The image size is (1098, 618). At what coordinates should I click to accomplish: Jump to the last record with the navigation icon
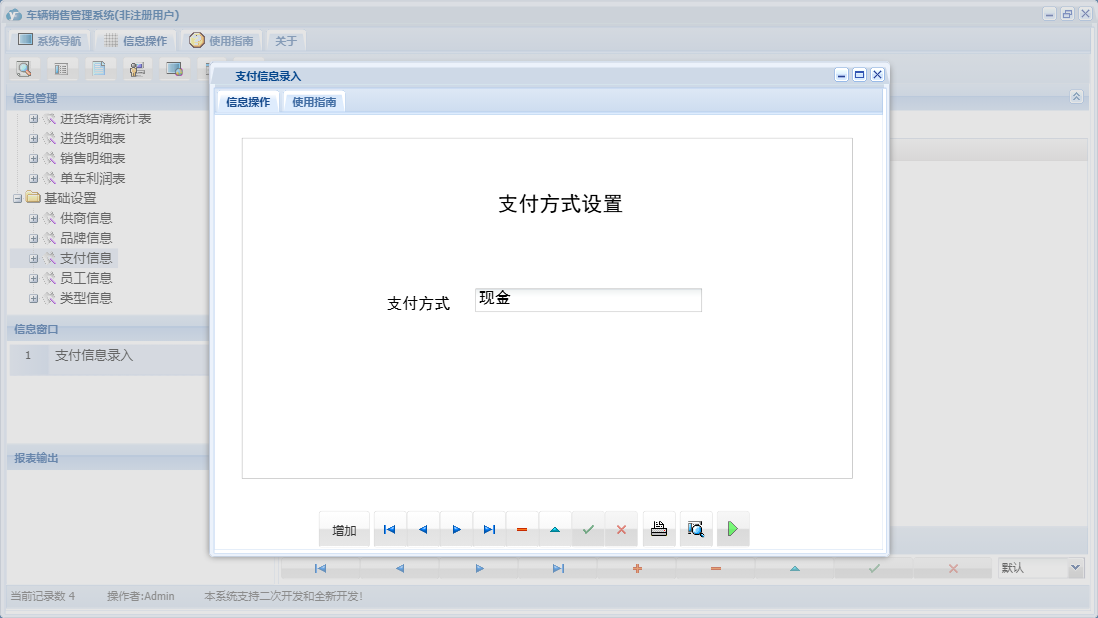click(488, 529)
